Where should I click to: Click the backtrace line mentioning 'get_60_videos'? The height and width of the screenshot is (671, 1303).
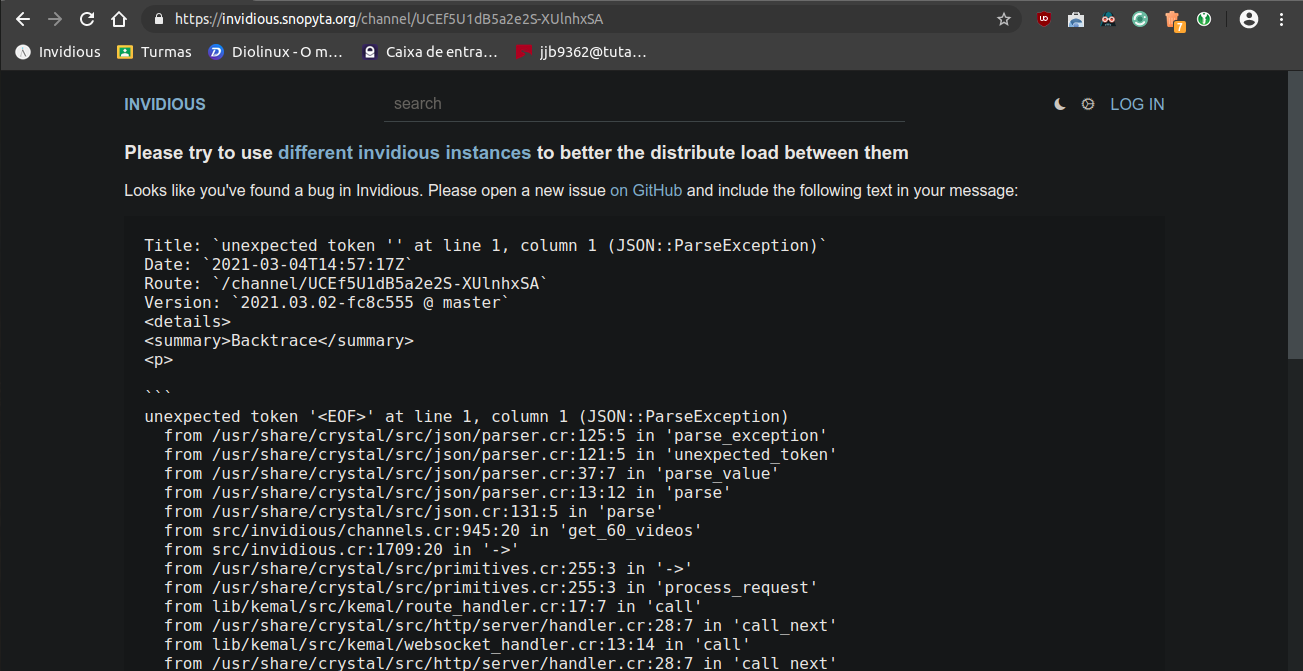pos(433,530)
